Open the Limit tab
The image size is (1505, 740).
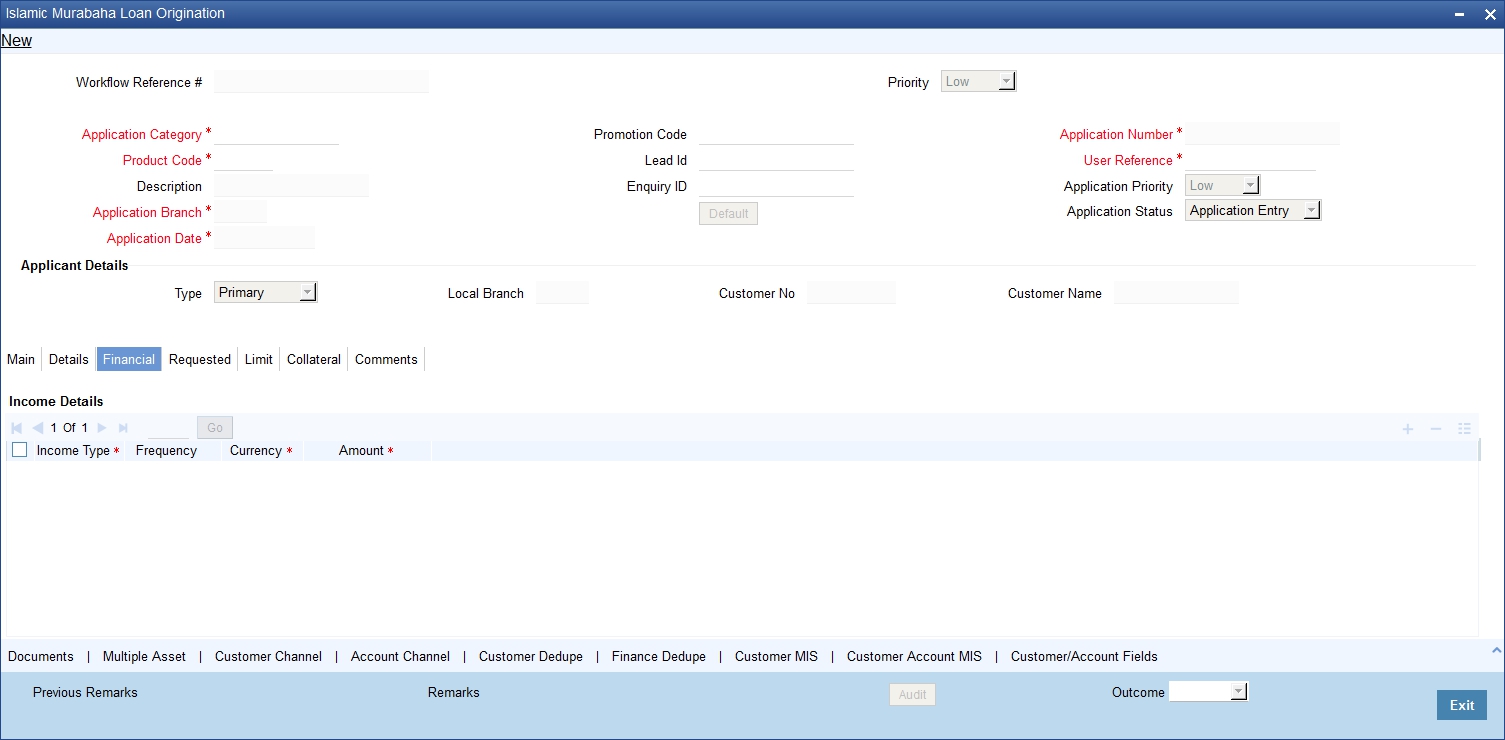[x=259, y=359]
